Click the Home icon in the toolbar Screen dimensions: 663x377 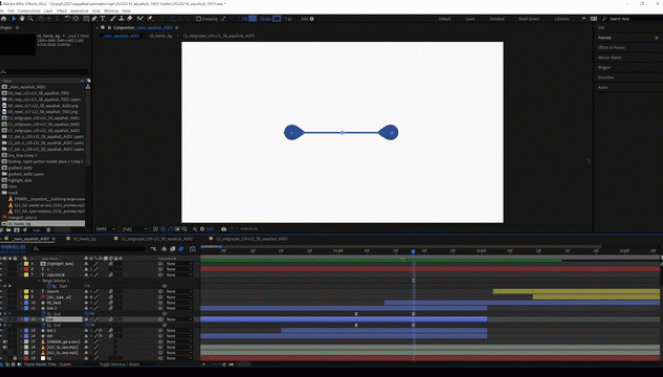pyautogui.click(x=4, y=19)
